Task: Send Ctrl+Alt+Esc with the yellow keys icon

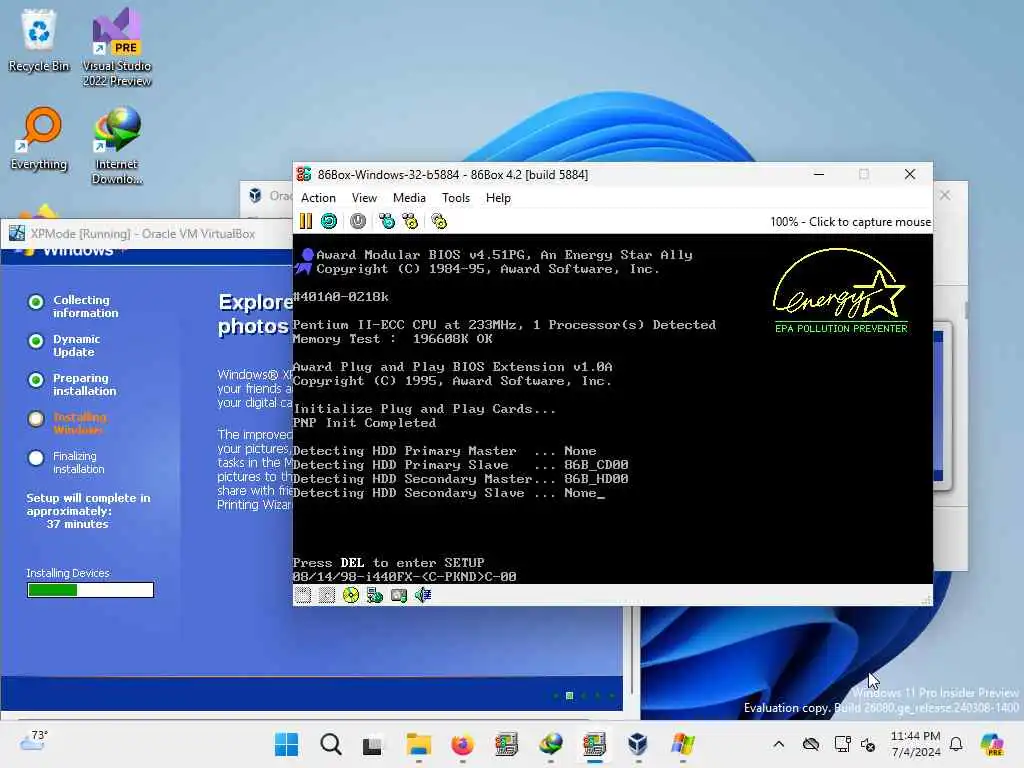Action: coord(410,221)
